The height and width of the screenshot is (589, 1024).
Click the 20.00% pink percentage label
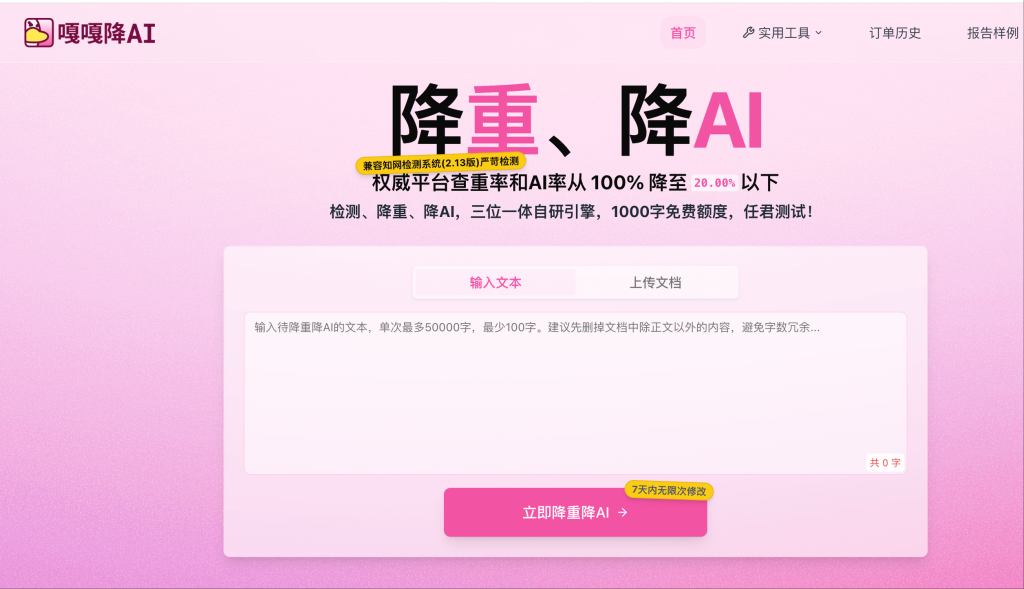coord(714,183)
